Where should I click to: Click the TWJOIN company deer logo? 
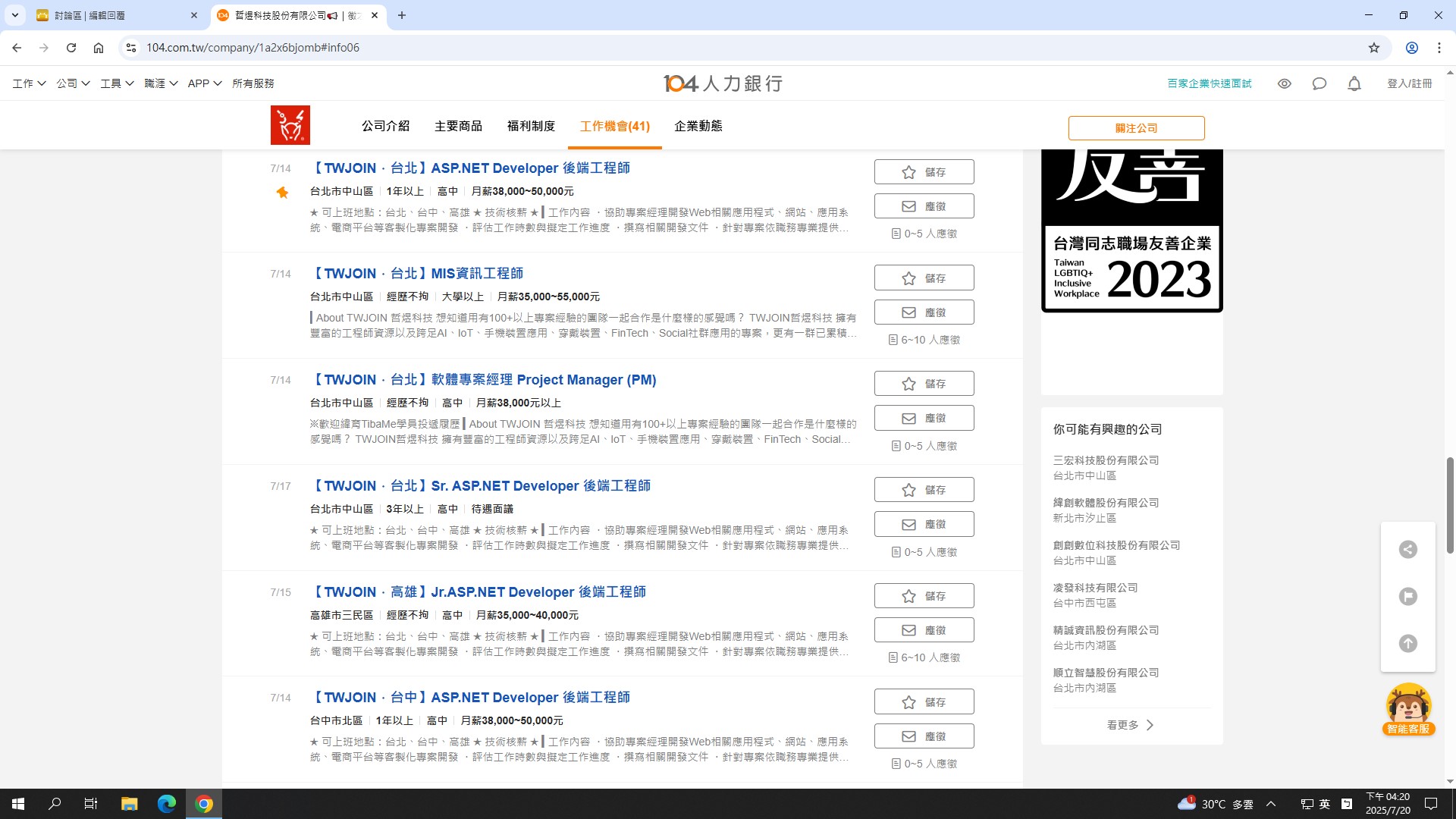point(290,124)
